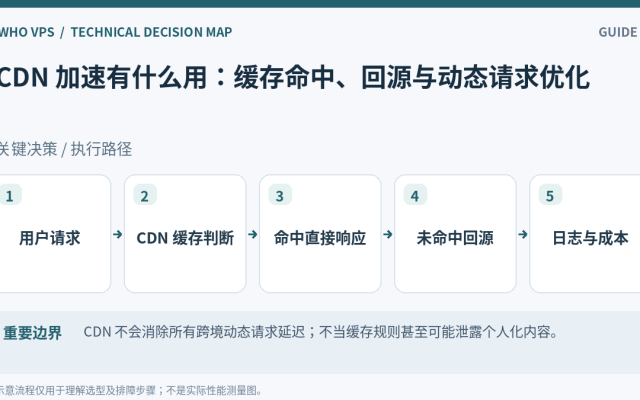Click the WHO VPS breadcrumb text

[x=27, y=32]
